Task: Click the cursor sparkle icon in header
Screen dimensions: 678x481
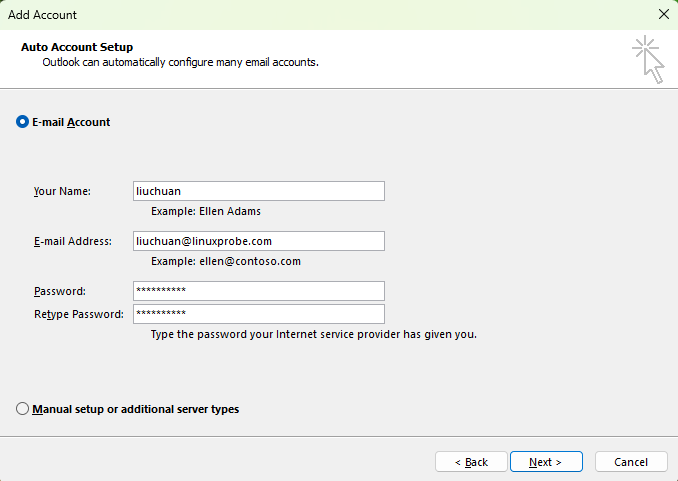Action: tap(648, 60)
